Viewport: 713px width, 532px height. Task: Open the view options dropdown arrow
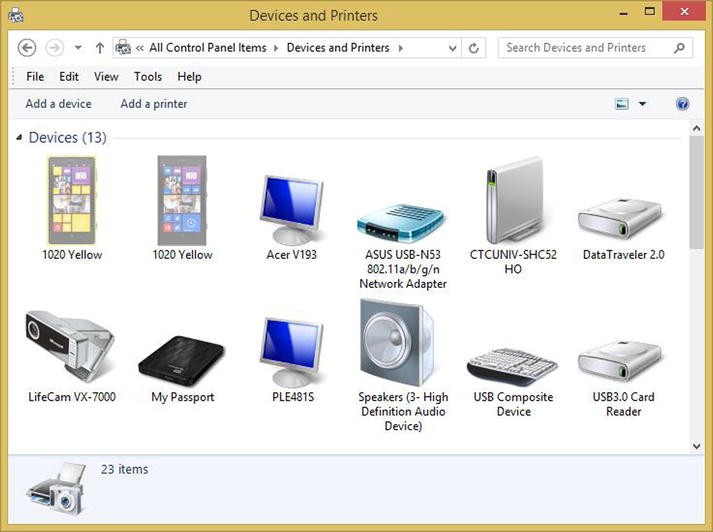(x=643, y=104)
